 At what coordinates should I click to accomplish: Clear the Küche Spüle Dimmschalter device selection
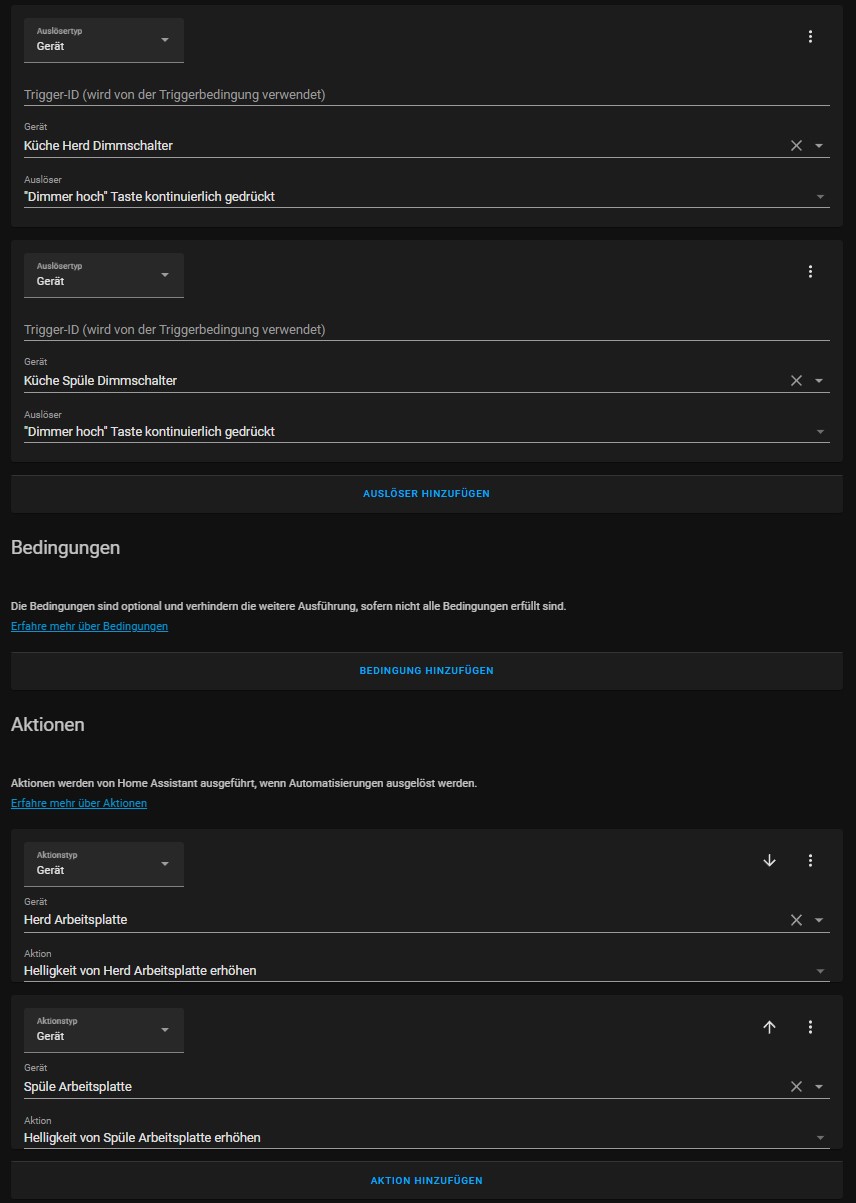[796, 380]
